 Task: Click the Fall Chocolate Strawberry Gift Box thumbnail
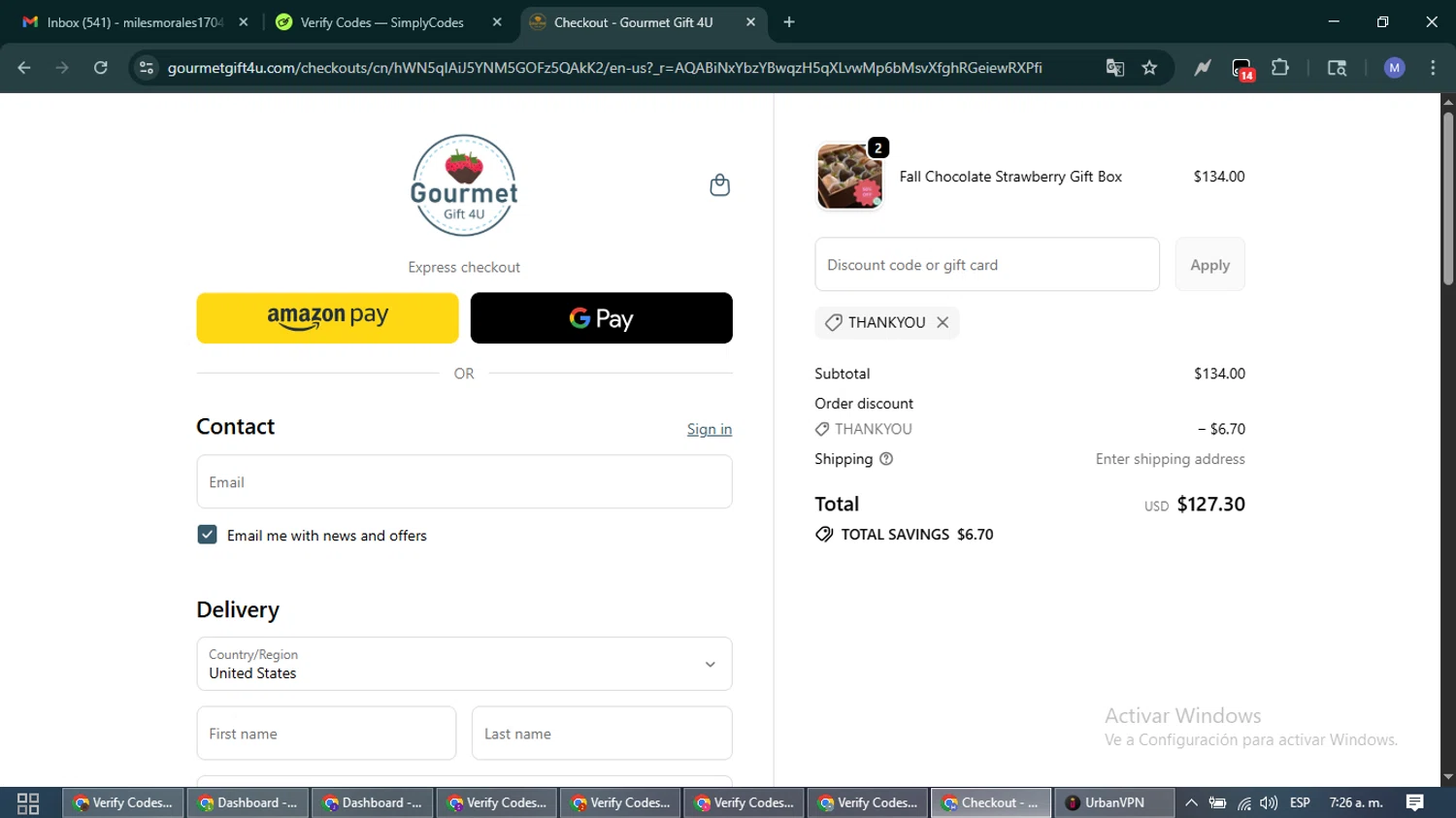(849, 177)
